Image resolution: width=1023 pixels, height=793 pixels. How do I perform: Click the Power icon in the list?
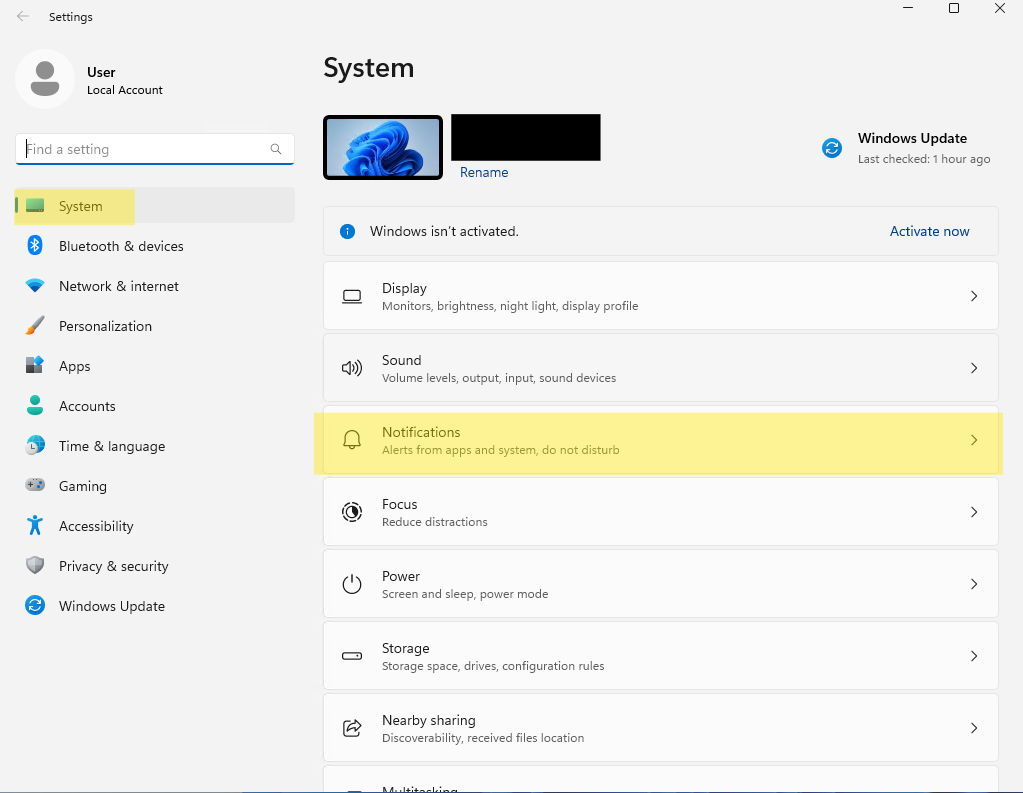pyautogui.click(x=352, y=584)
